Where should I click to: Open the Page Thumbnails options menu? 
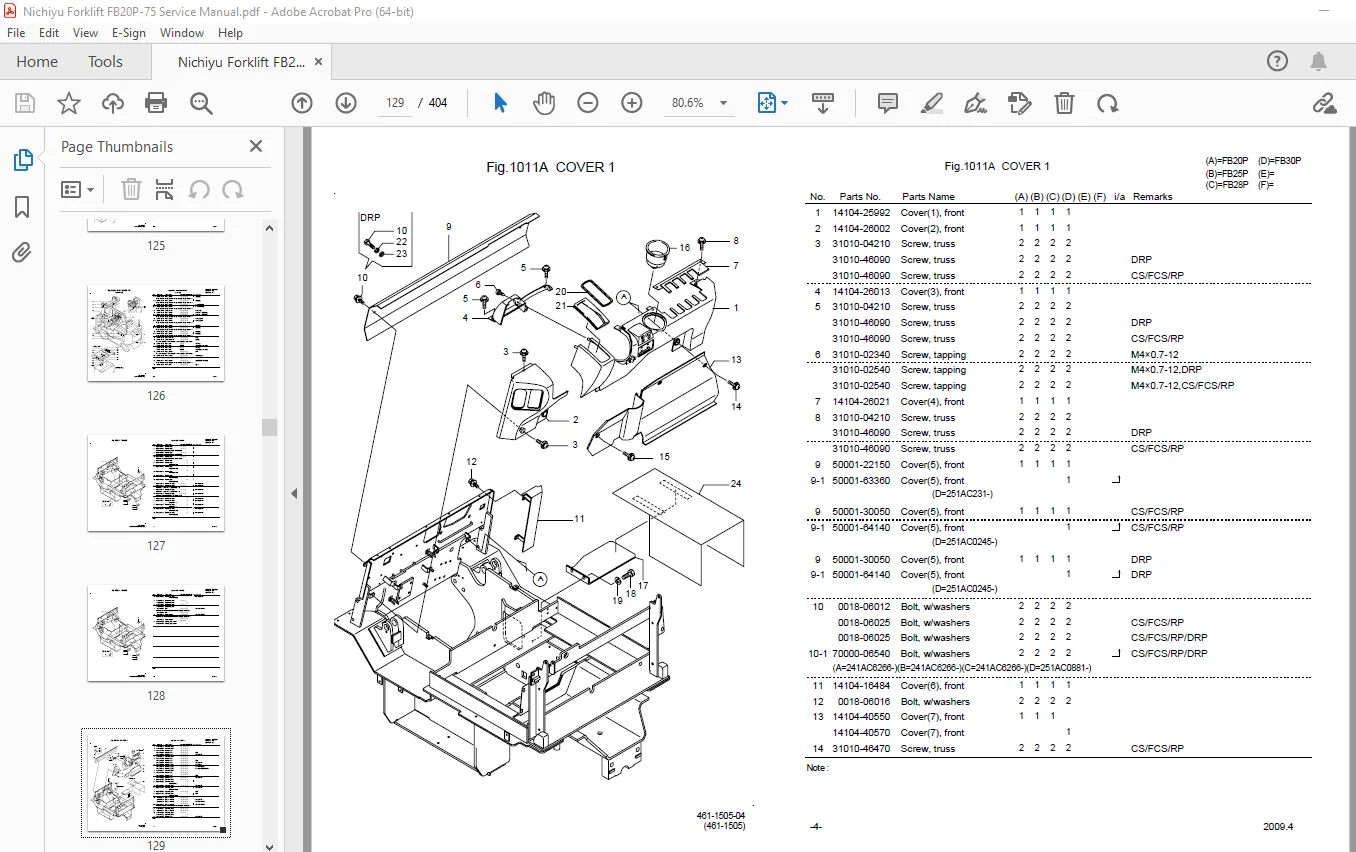[78, 189]
